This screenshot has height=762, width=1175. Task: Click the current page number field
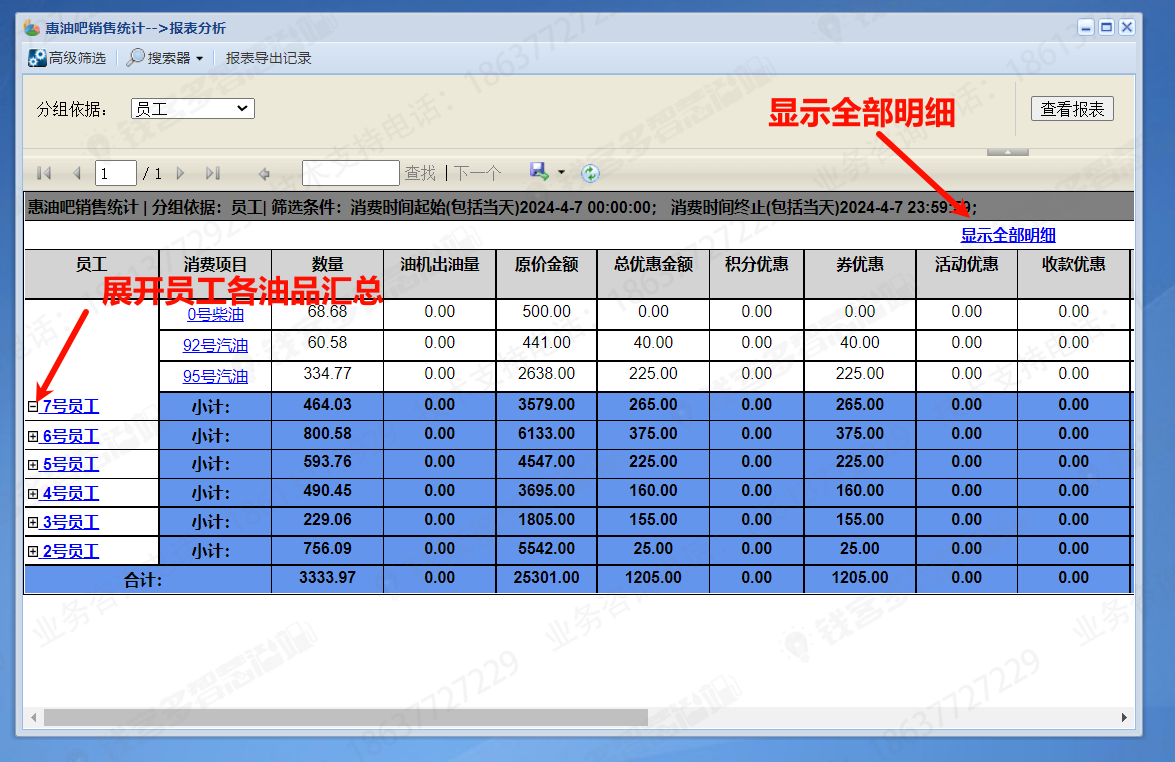tap(115, 173)
